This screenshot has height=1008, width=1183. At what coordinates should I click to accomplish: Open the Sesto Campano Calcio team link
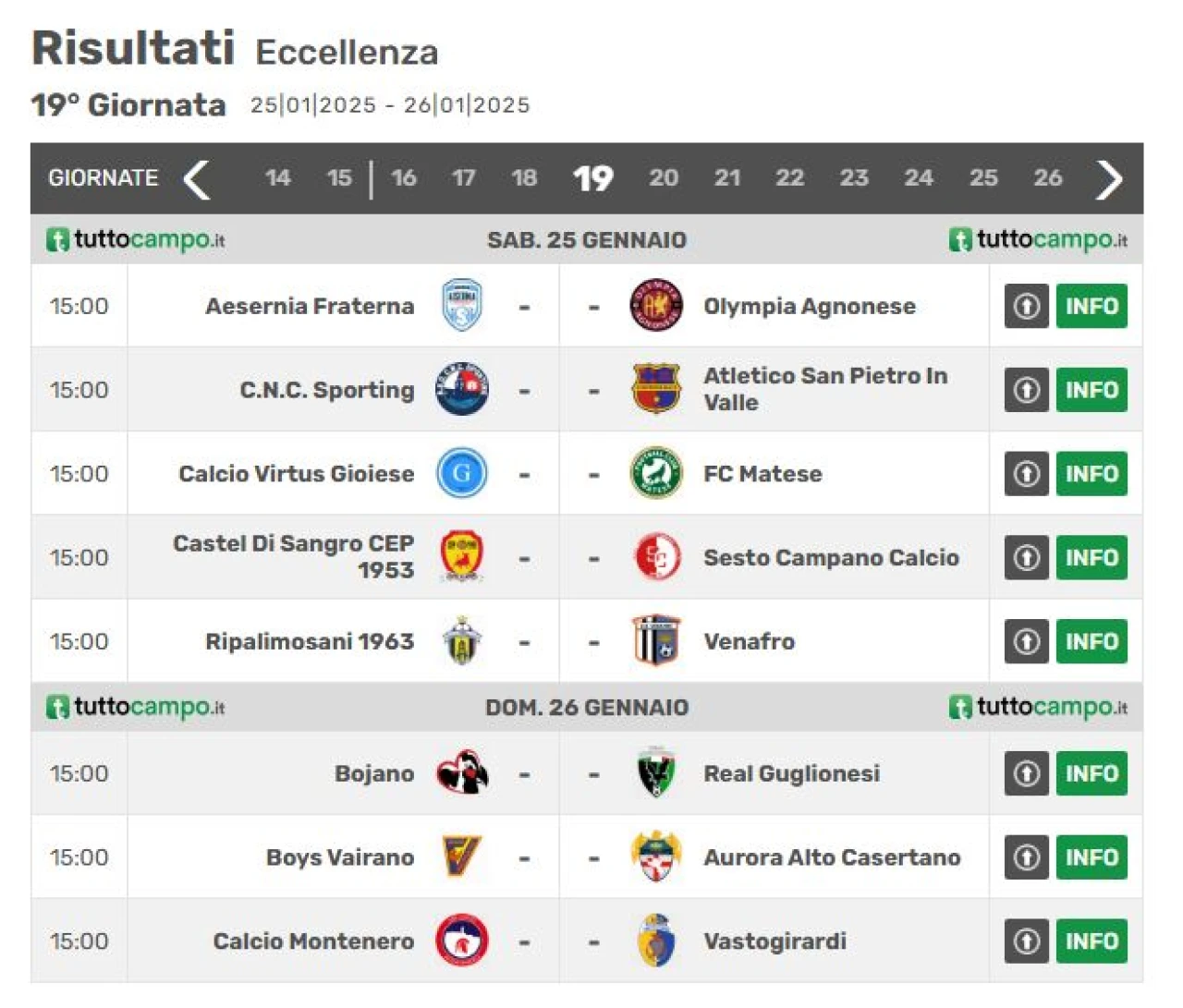831,557
